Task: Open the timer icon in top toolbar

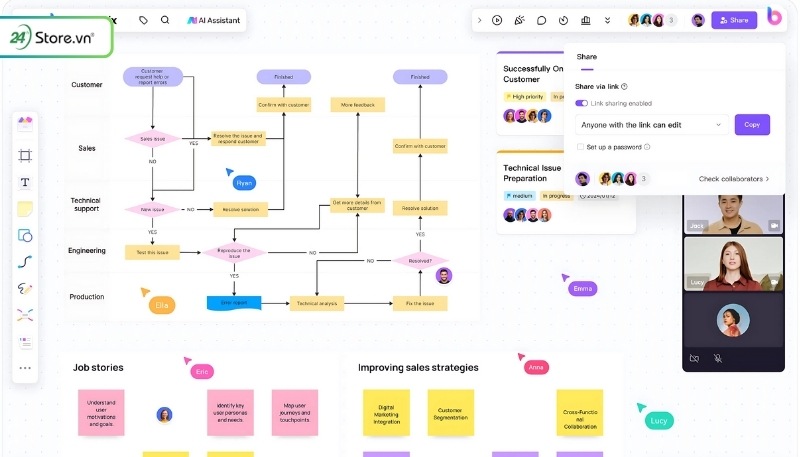Action: click(x=563, y=20)
